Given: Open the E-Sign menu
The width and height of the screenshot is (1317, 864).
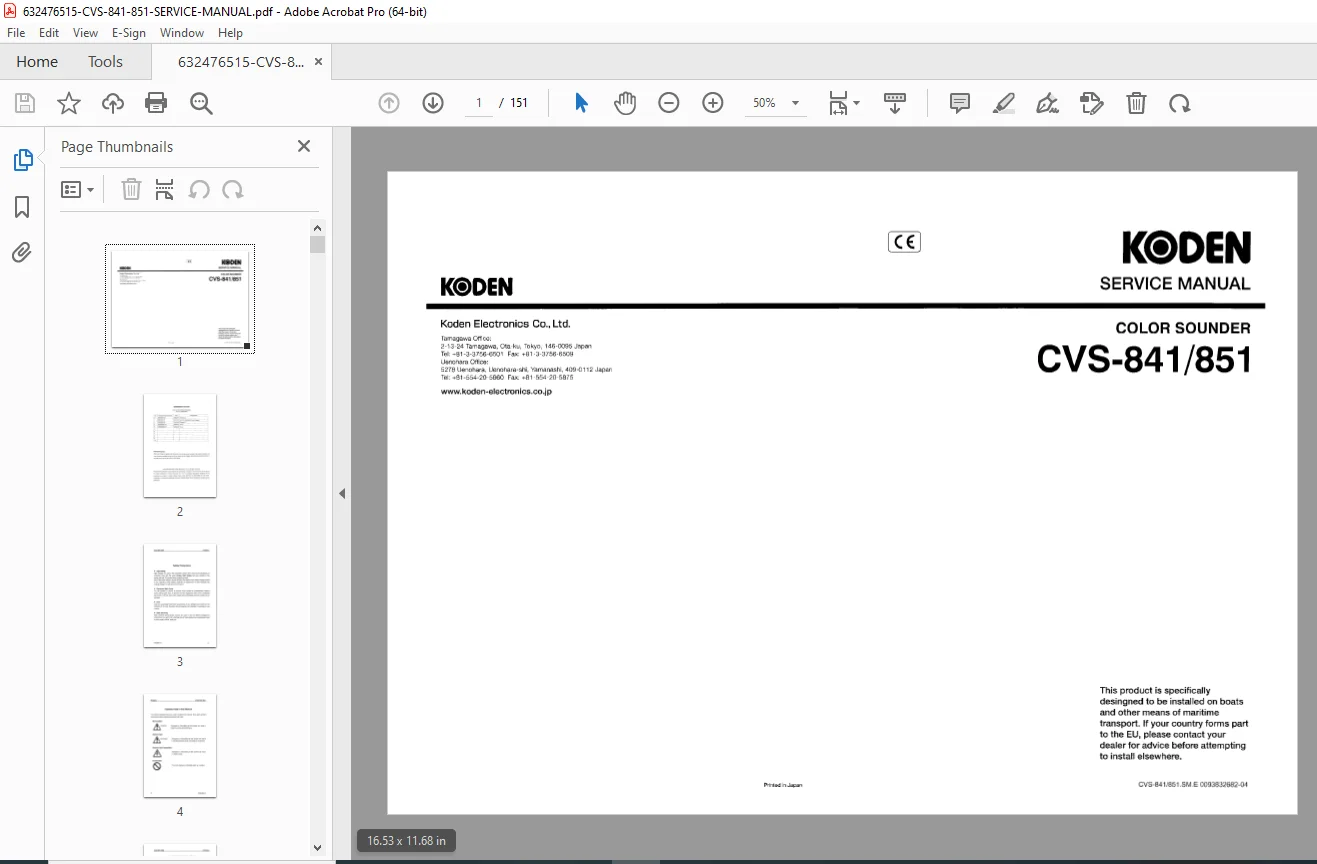Looking at the screenshot, I should pyautogui.click(x=129, y=33).
